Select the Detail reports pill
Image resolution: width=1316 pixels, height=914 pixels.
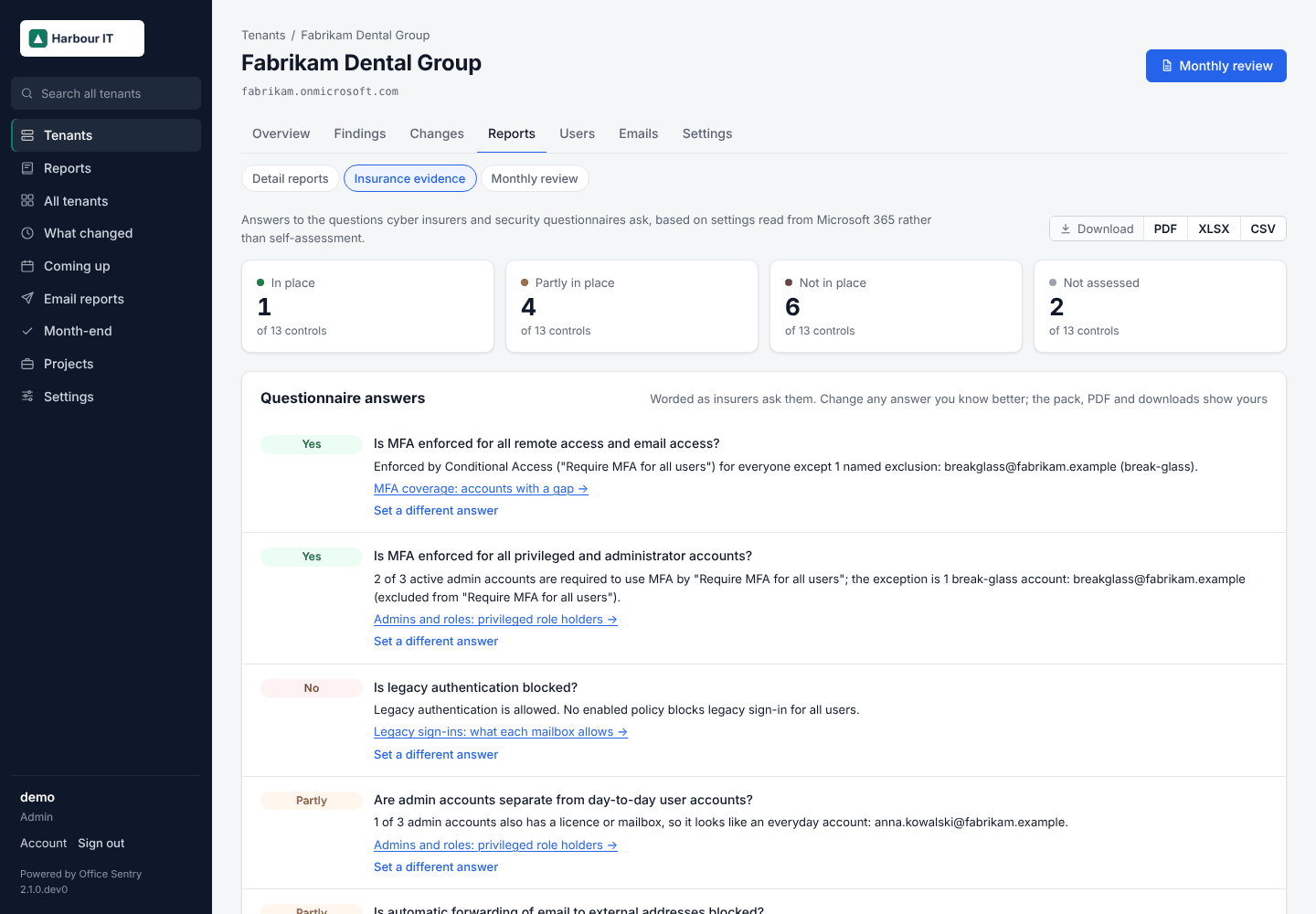291,178
